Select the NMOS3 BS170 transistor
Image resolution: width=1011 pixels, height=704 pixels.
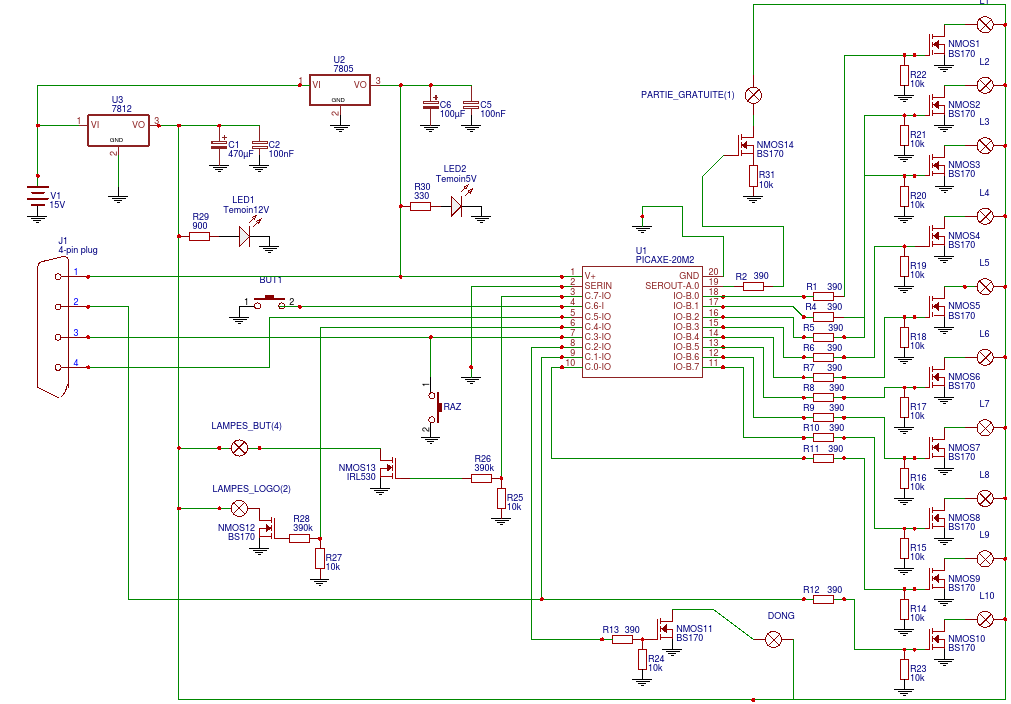tap(936, 168)
